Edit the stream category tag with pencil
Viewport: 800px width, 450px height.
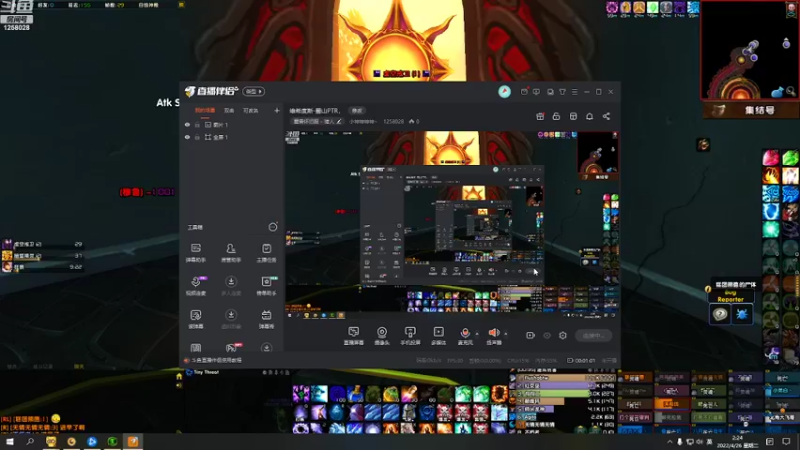tap(317, 121)
